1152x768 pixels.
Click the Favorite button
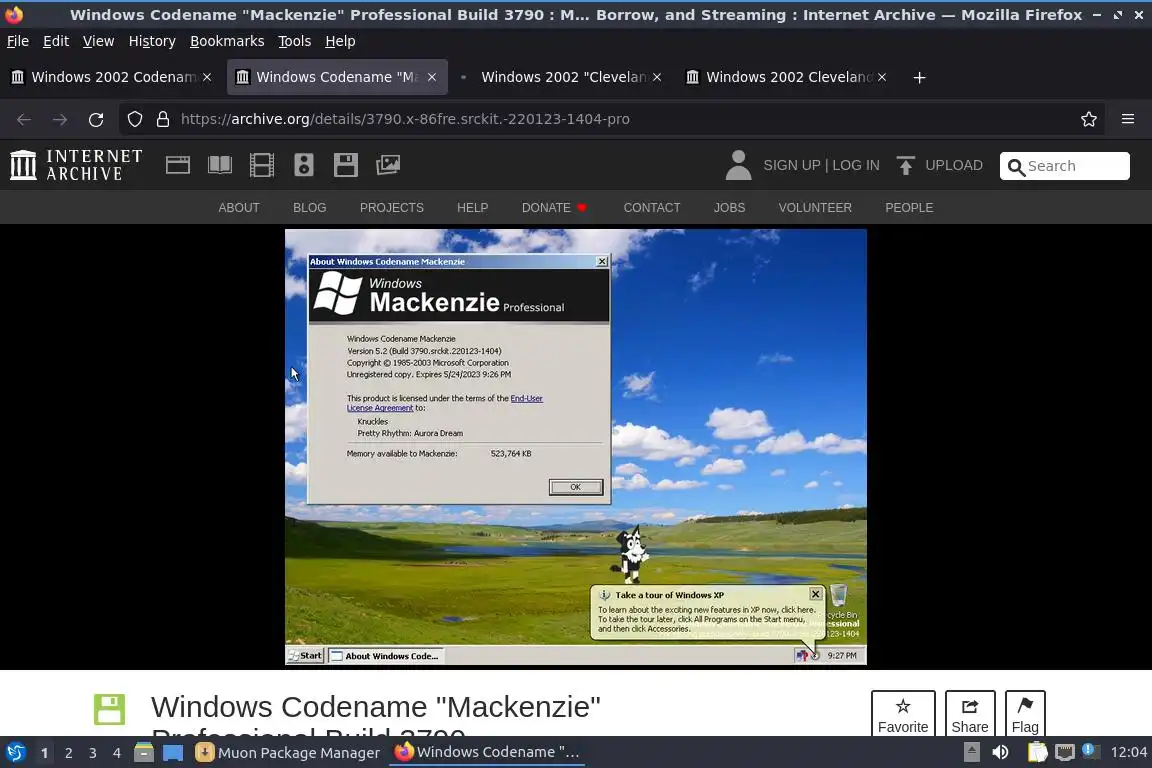pos(903,714)
